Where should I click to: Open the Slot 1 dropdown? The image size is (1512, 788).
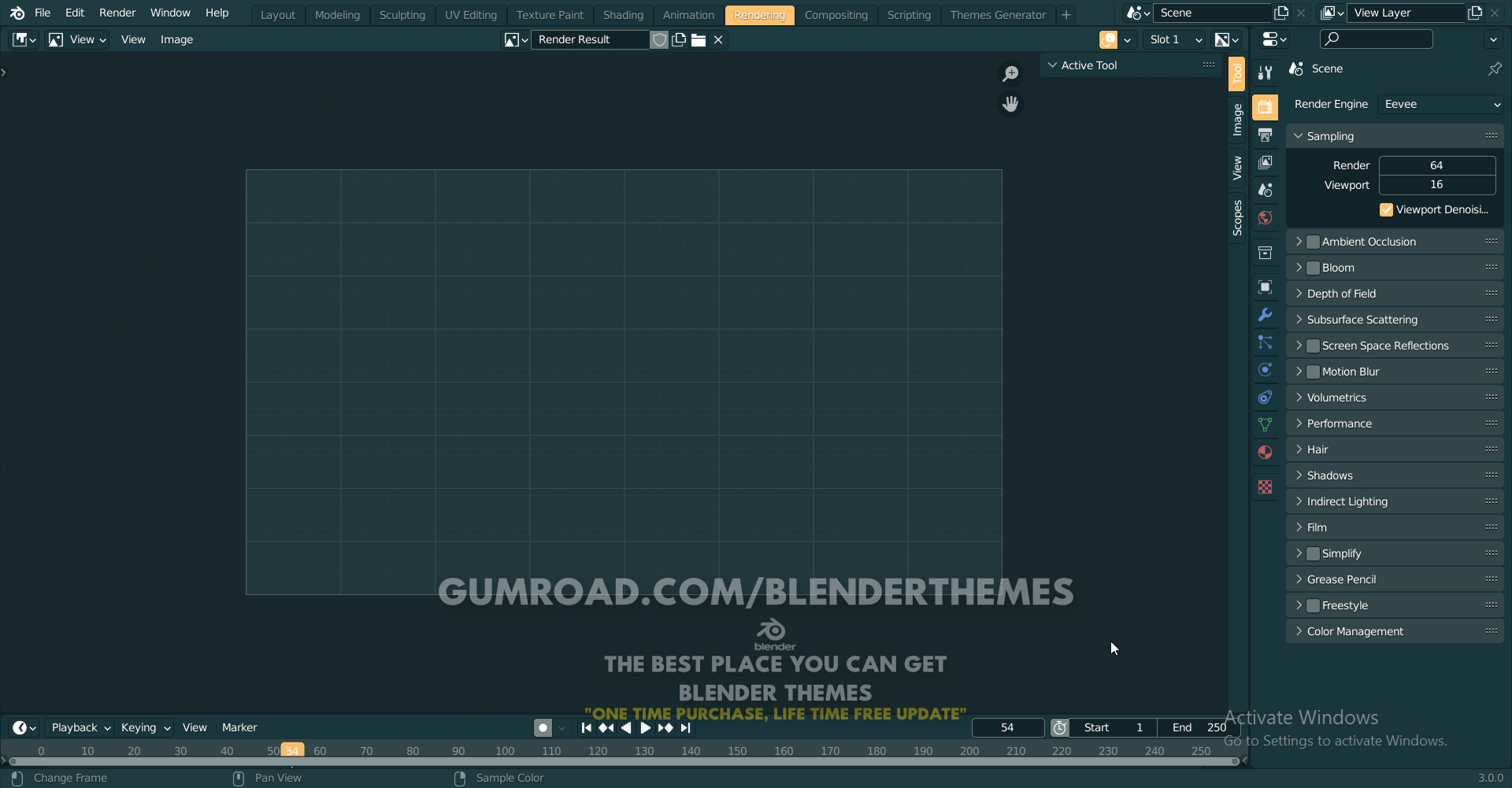1176,39
